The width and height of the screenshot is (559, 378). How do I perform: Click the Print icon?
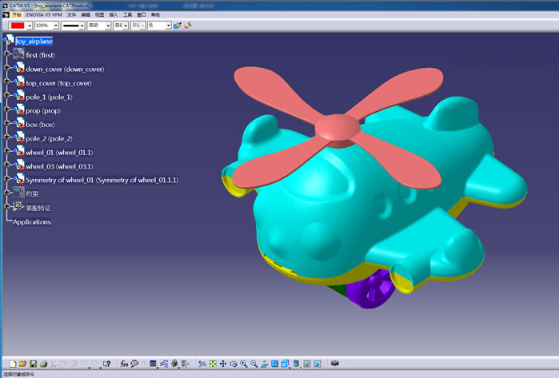pos(43,364)
